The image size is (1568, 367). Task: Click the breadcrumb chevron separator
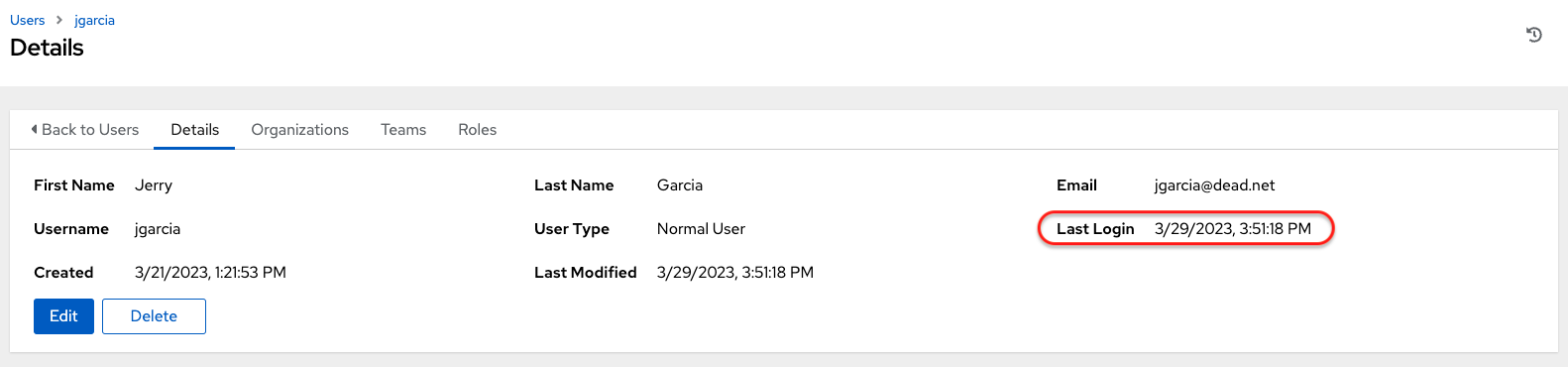click(x=59, y=20)
